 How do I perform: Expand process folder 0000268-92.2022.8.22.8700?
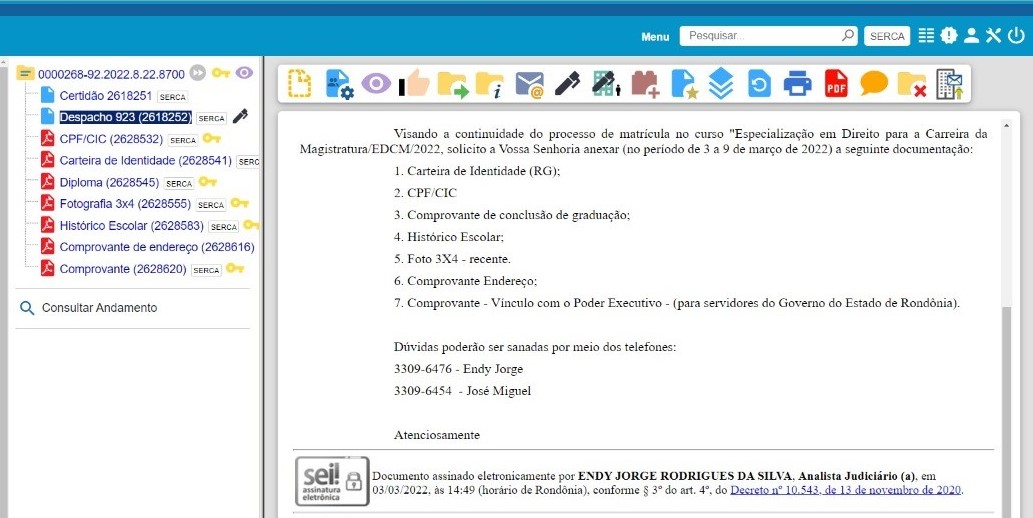tap(26, 73)
